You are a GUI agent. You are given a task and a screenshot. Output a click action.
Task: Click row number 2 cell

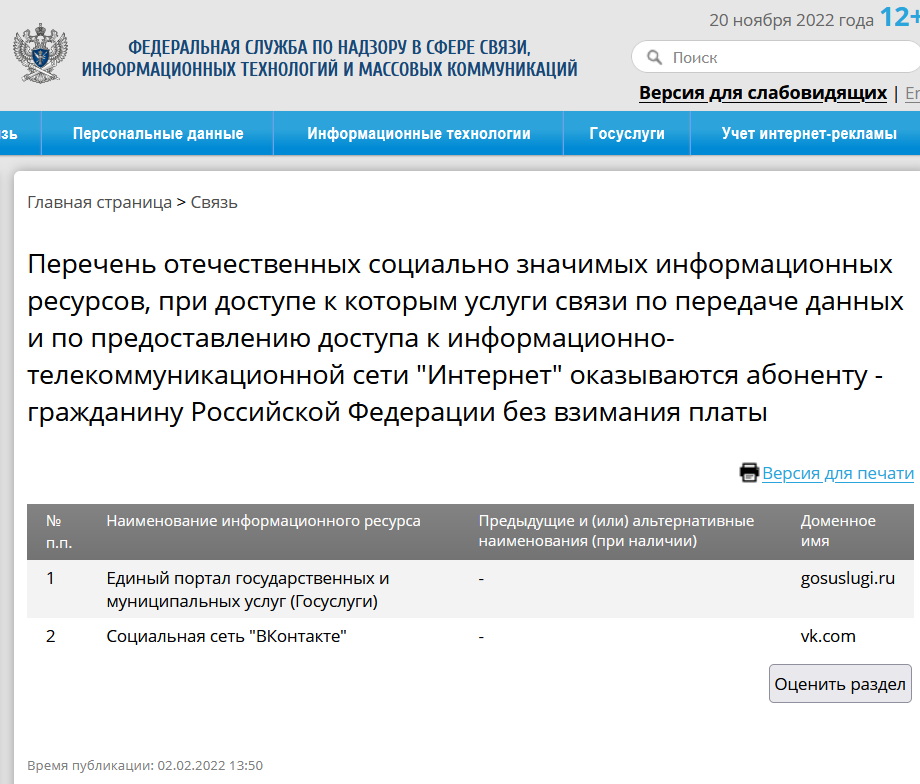click(50, 636)
